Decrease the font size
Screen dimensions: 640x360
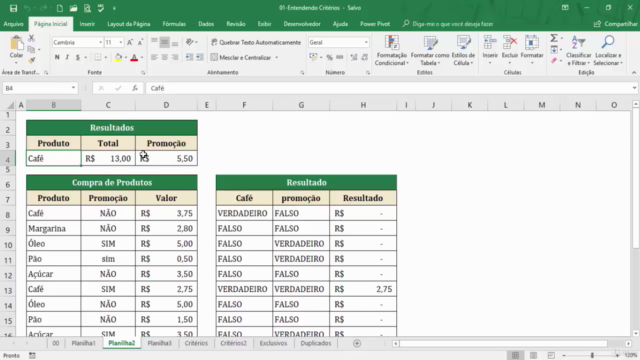(x=140, y=42)
